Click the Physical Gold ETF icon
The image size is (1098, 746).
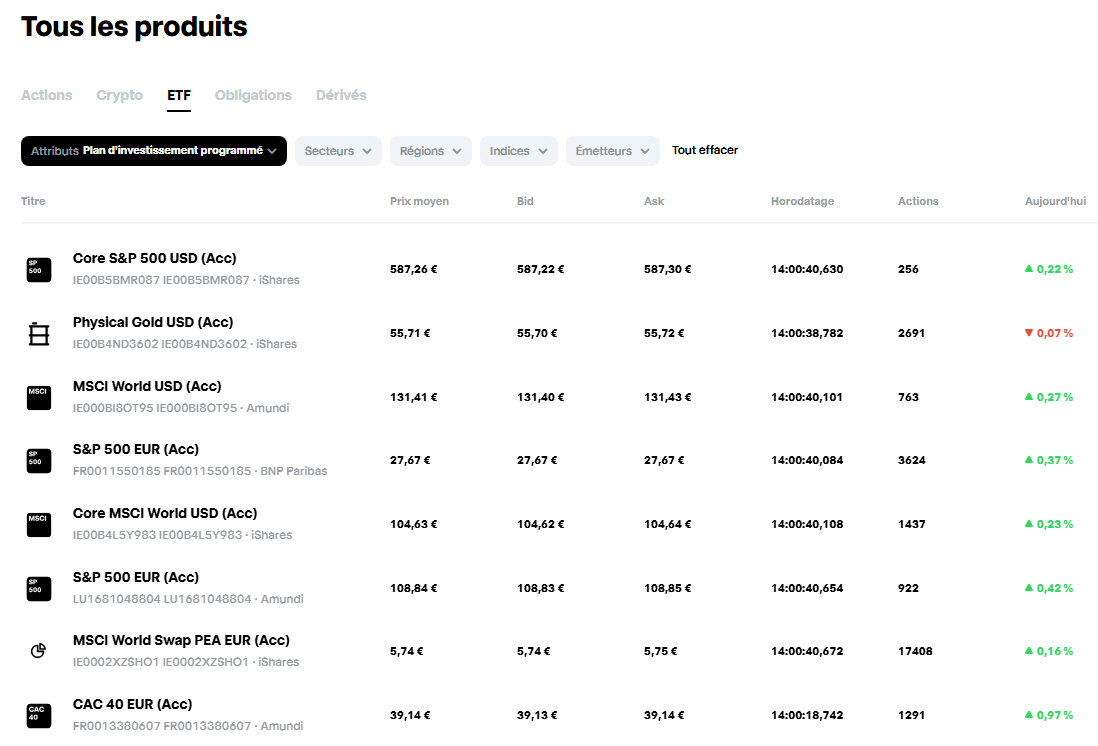pyautogui.click(x=38, y=333)
